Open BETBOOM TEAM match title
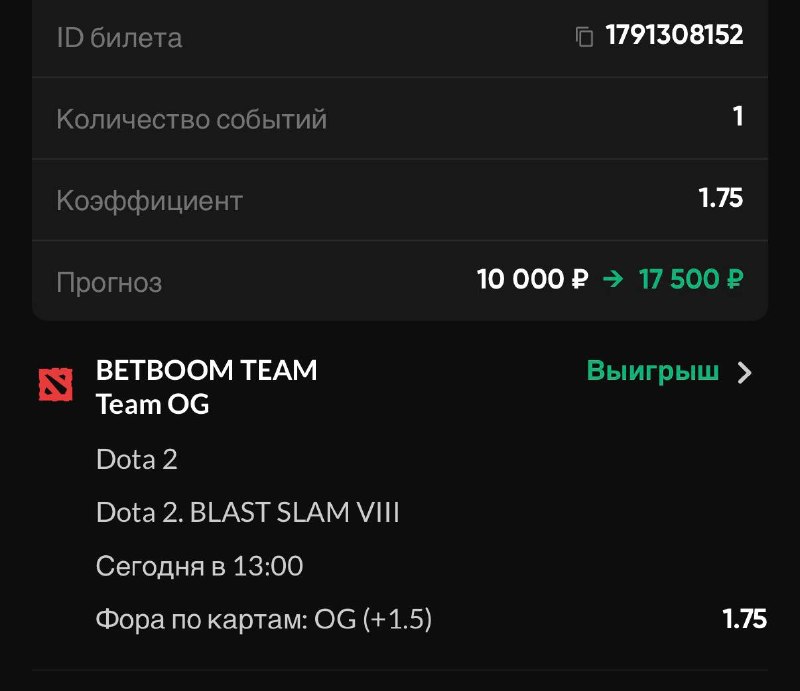Screen dimensions: 800x691 [206, 370]
